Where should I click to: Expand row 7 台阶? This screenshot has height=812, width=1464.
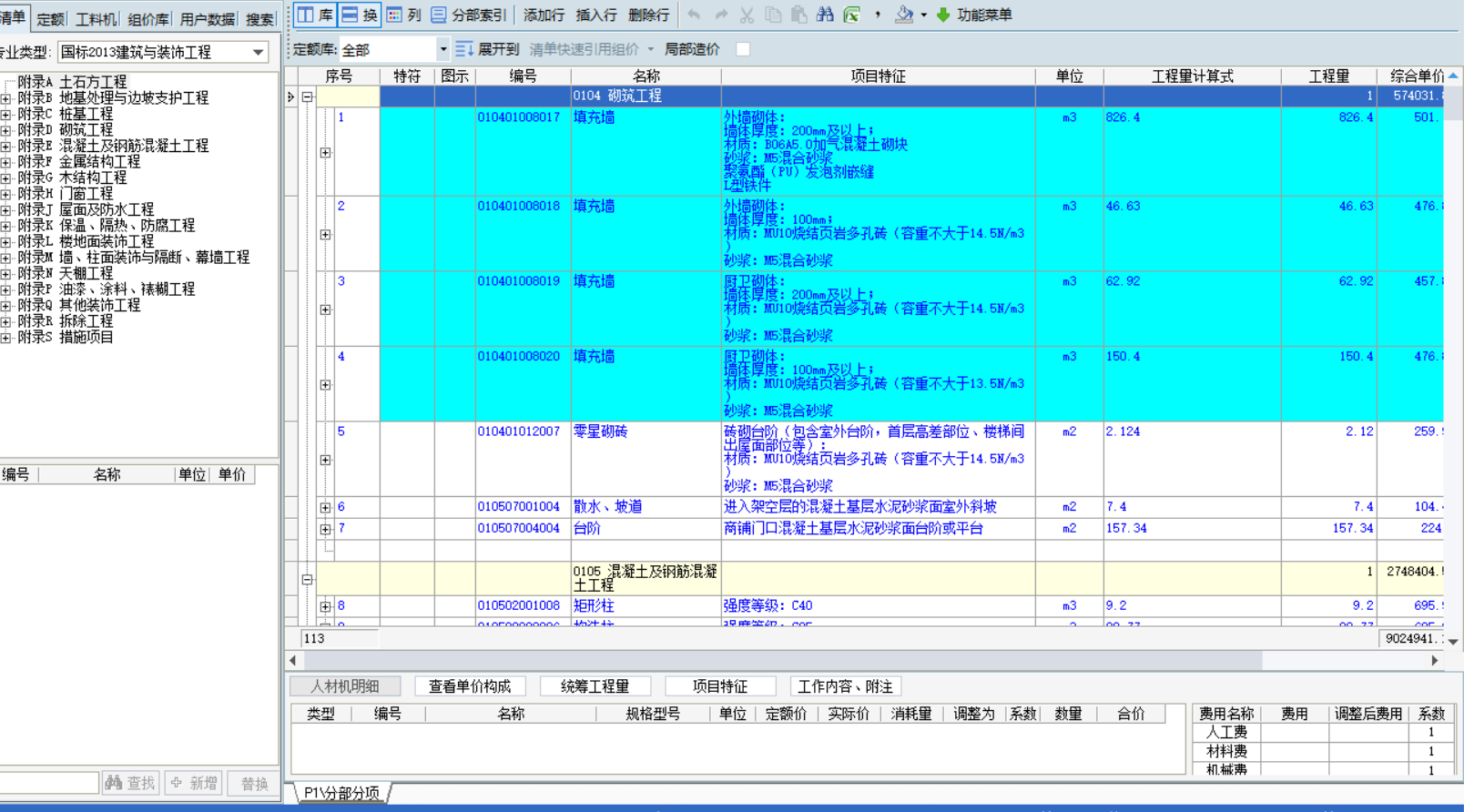pos(325,529)
